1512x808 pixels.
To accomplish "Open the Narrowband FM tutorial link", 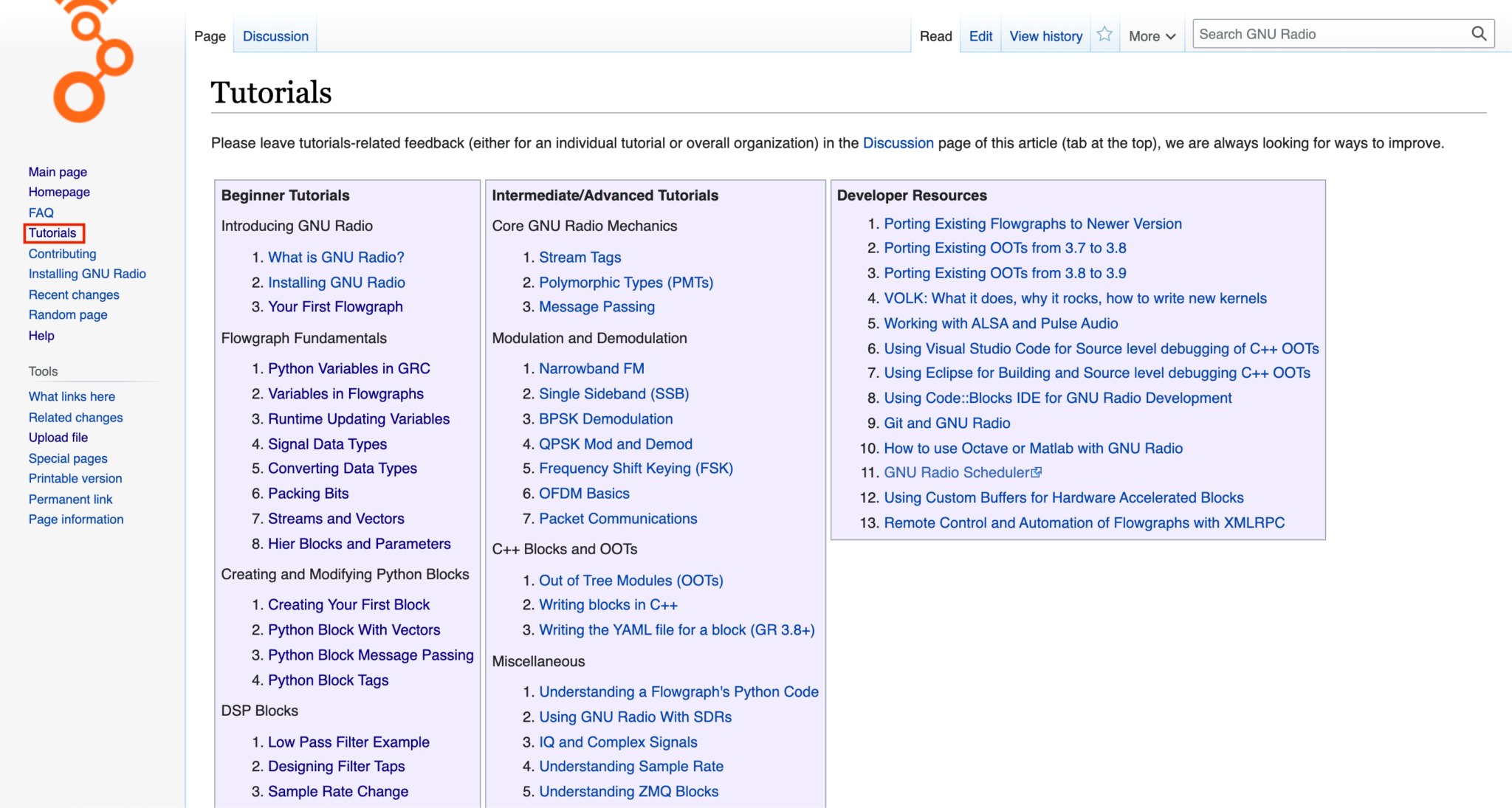I will 591,368.
